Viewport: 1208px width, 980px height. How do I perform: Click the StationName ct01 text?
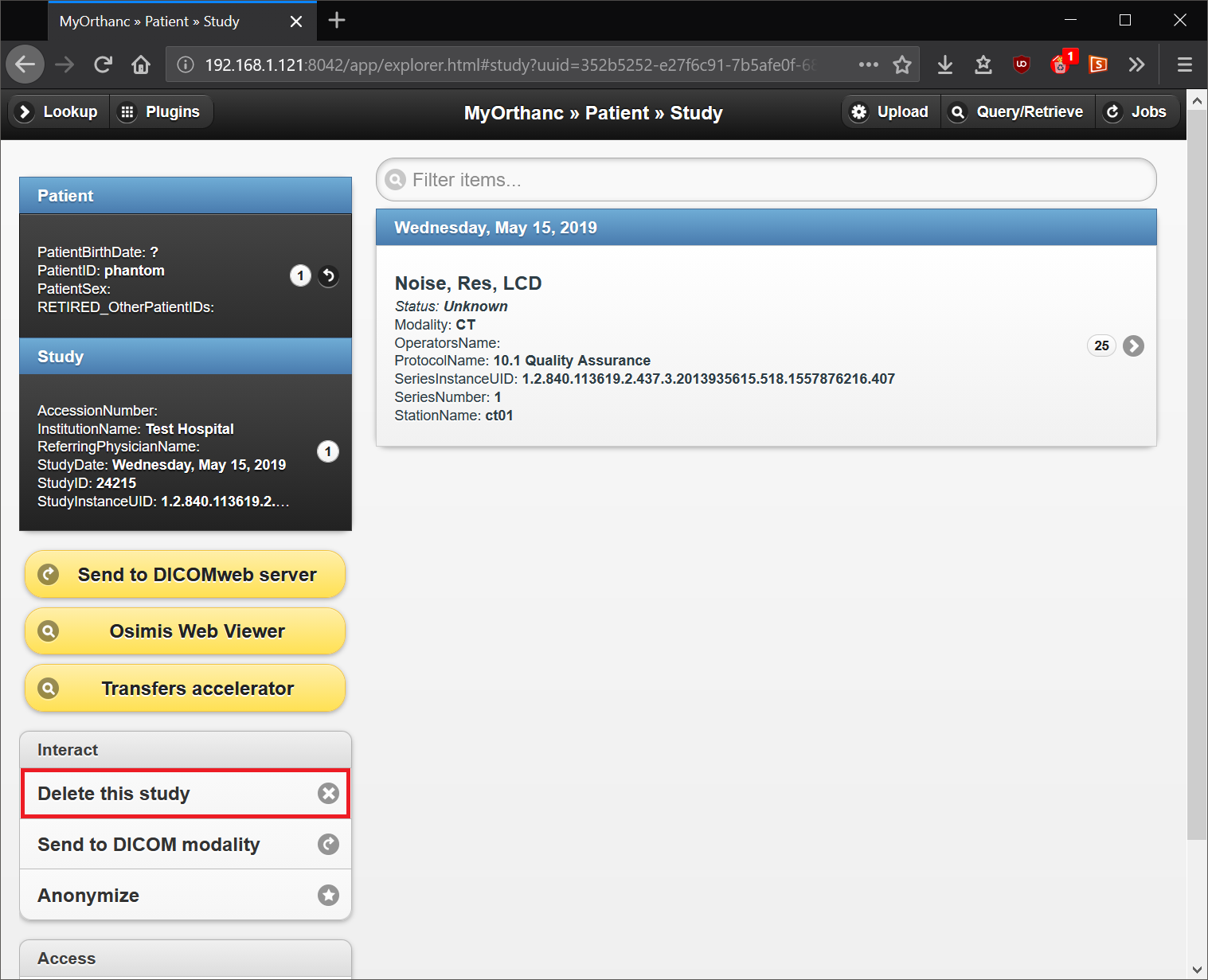click(x=454, y=416)
